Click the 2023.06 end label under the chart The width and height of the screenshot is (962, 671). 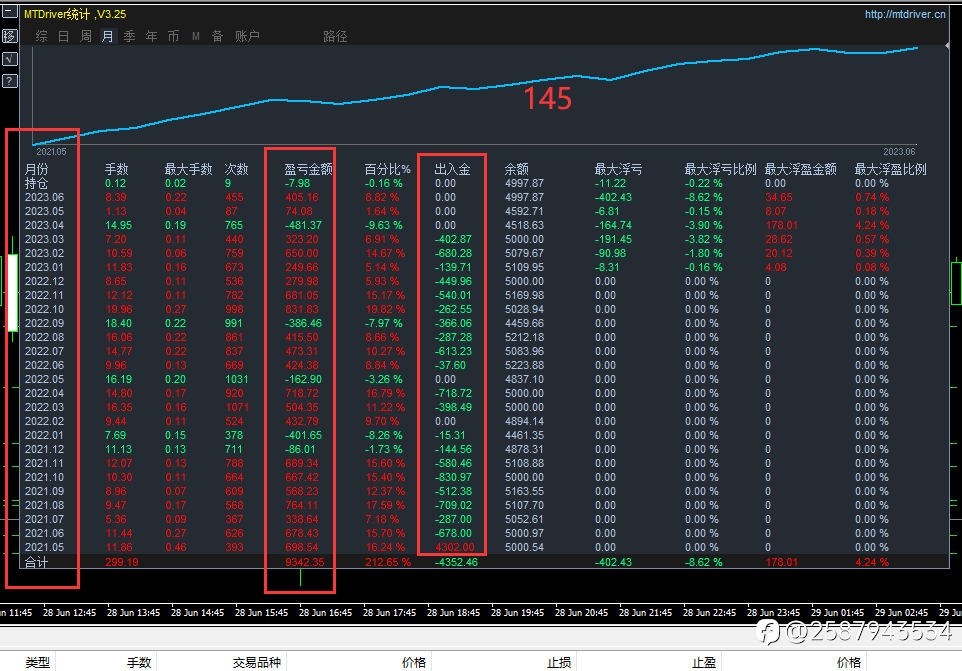click(x=899, y=151)
